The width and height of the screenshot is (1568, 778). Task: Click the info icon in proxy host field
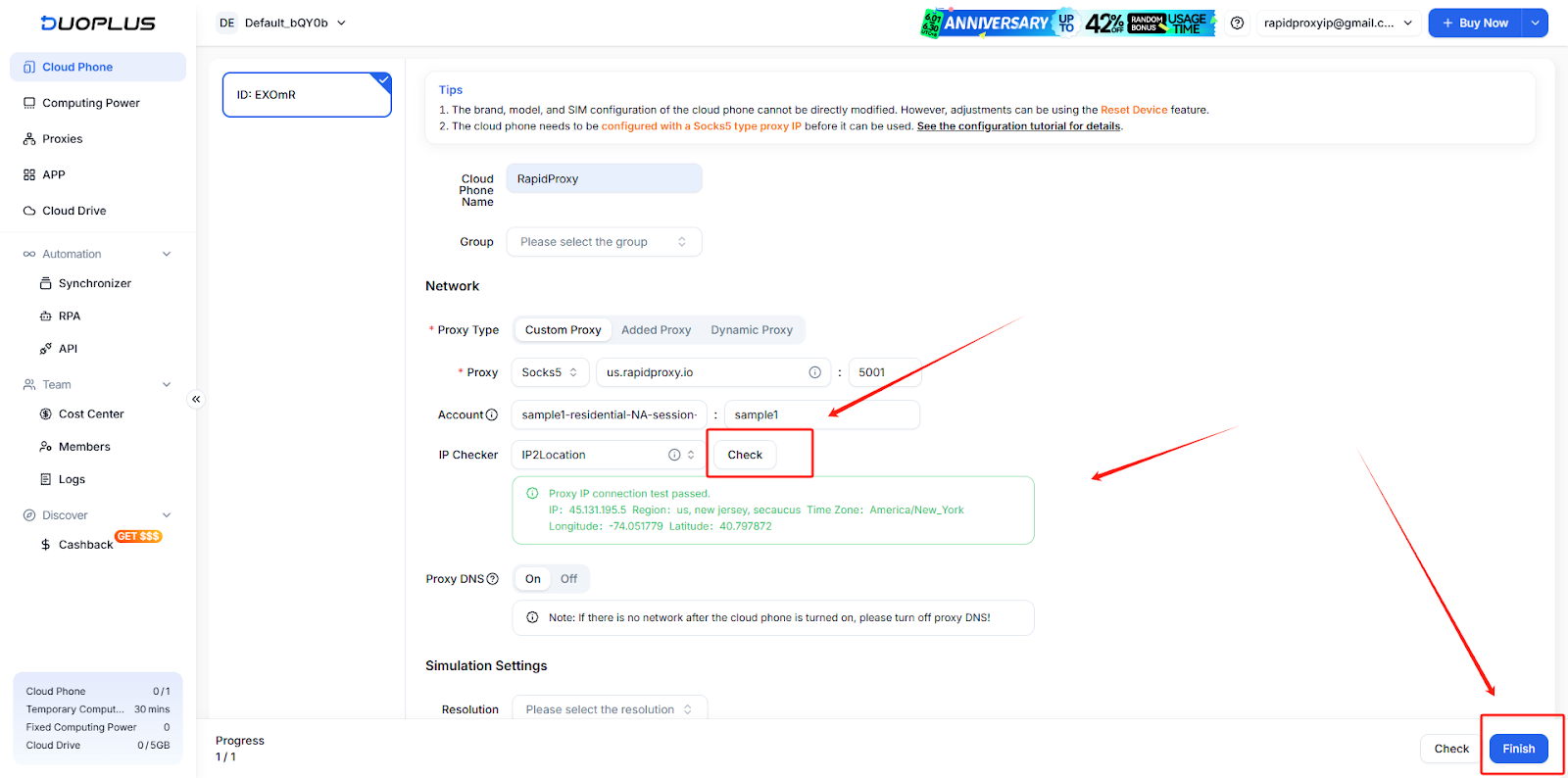(x=814, y=372)
